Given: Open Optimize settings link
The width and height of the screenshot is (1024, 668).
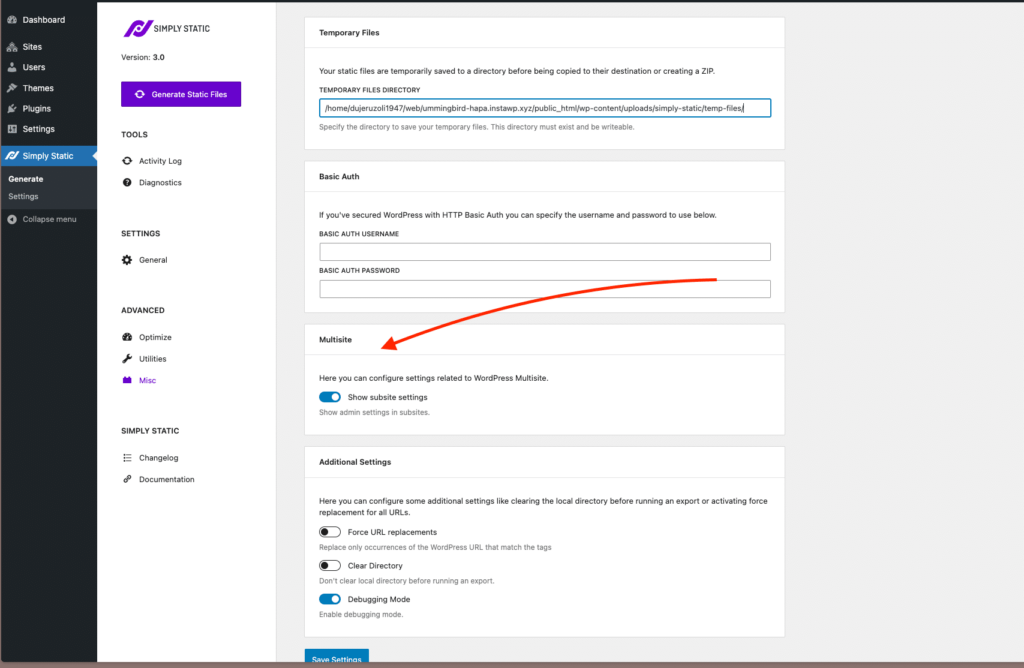Looking at the screenshot, I should [x=155, y=337].
